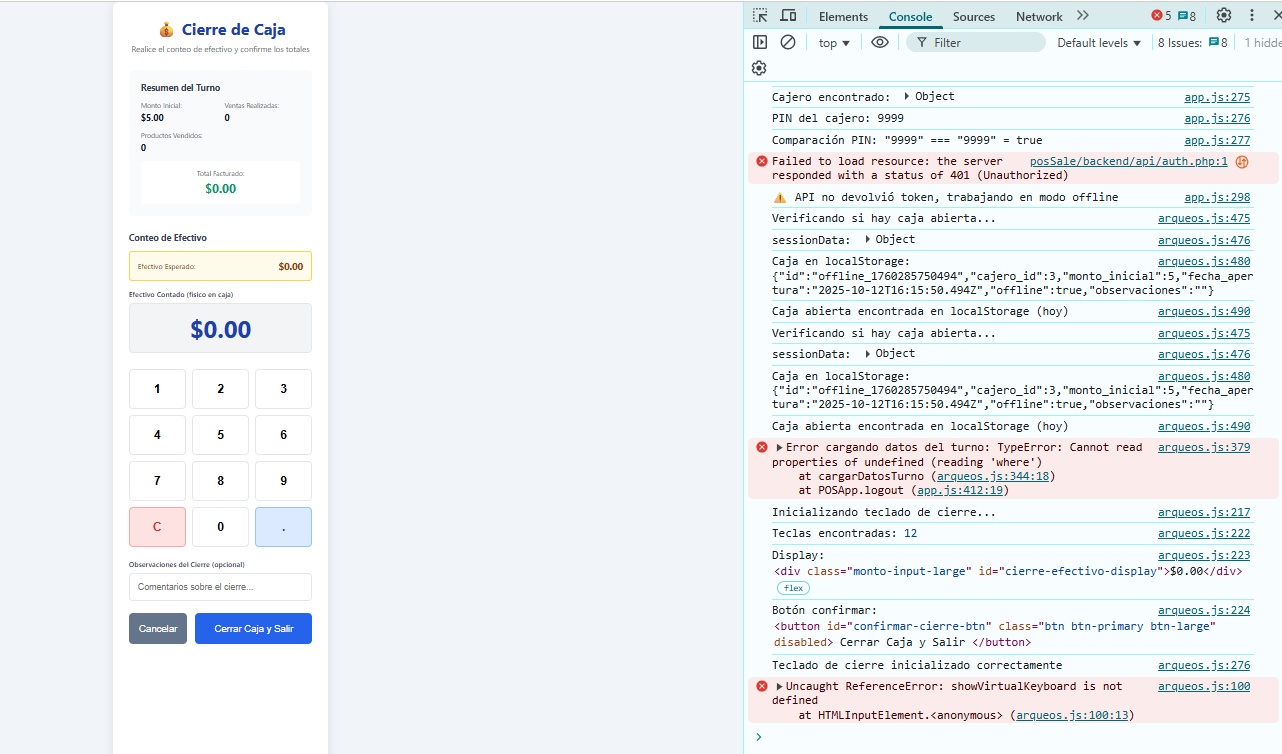
Task: Open console settings gear below toolbar
Action: 759,68
